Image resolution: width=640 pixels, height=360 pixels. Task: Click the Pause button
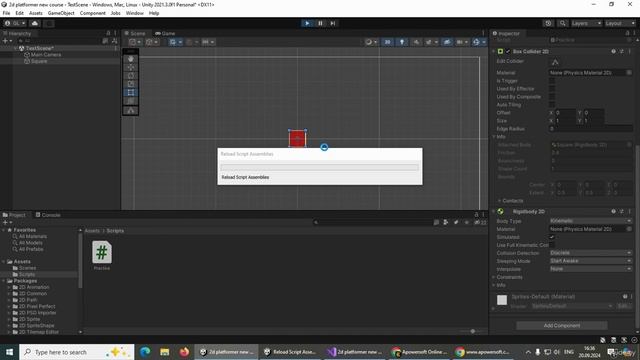pyautogui.click(x=320, y=23)
